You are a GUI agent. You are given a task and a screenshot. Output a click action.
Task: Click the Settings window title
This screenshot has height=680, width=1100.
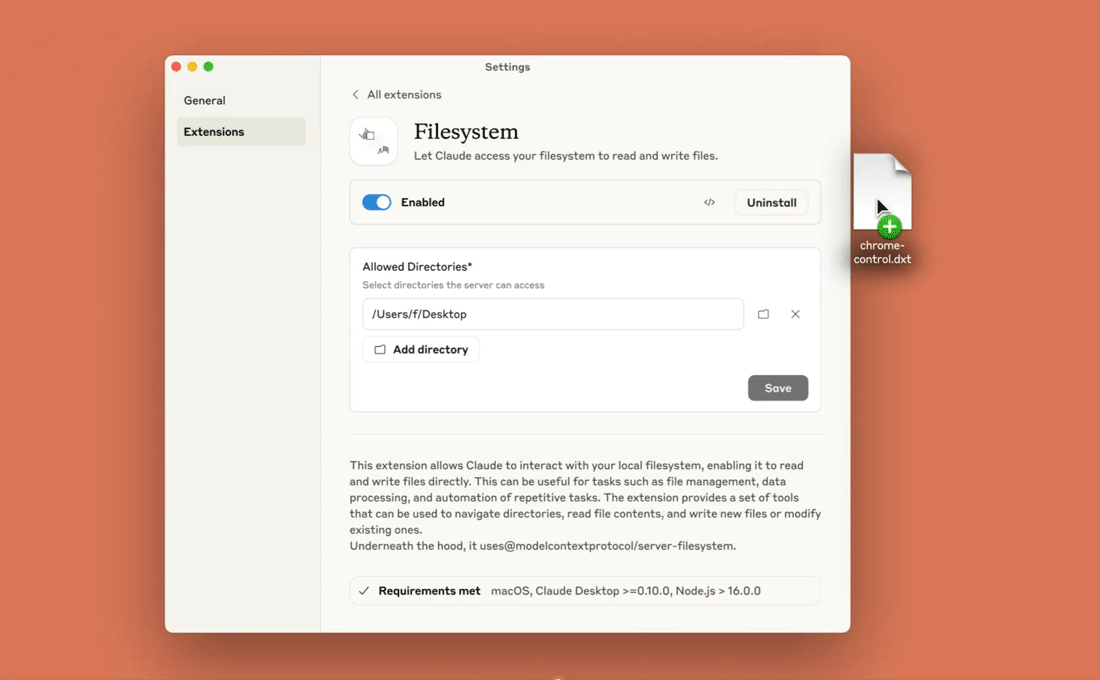coord(507,67)
